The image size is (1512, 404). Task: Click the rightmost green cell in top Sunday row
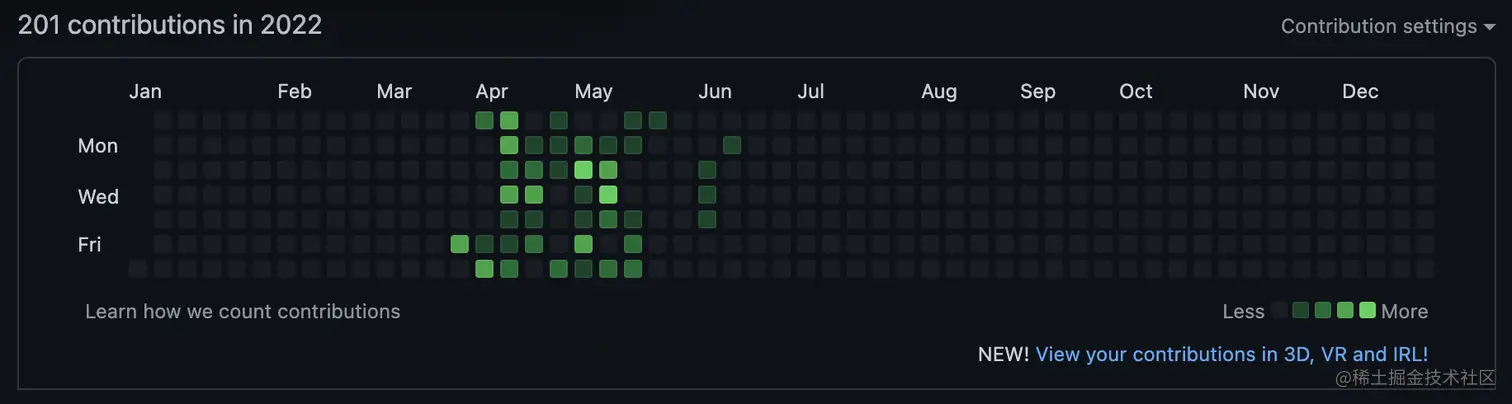(x=657, y=121)
